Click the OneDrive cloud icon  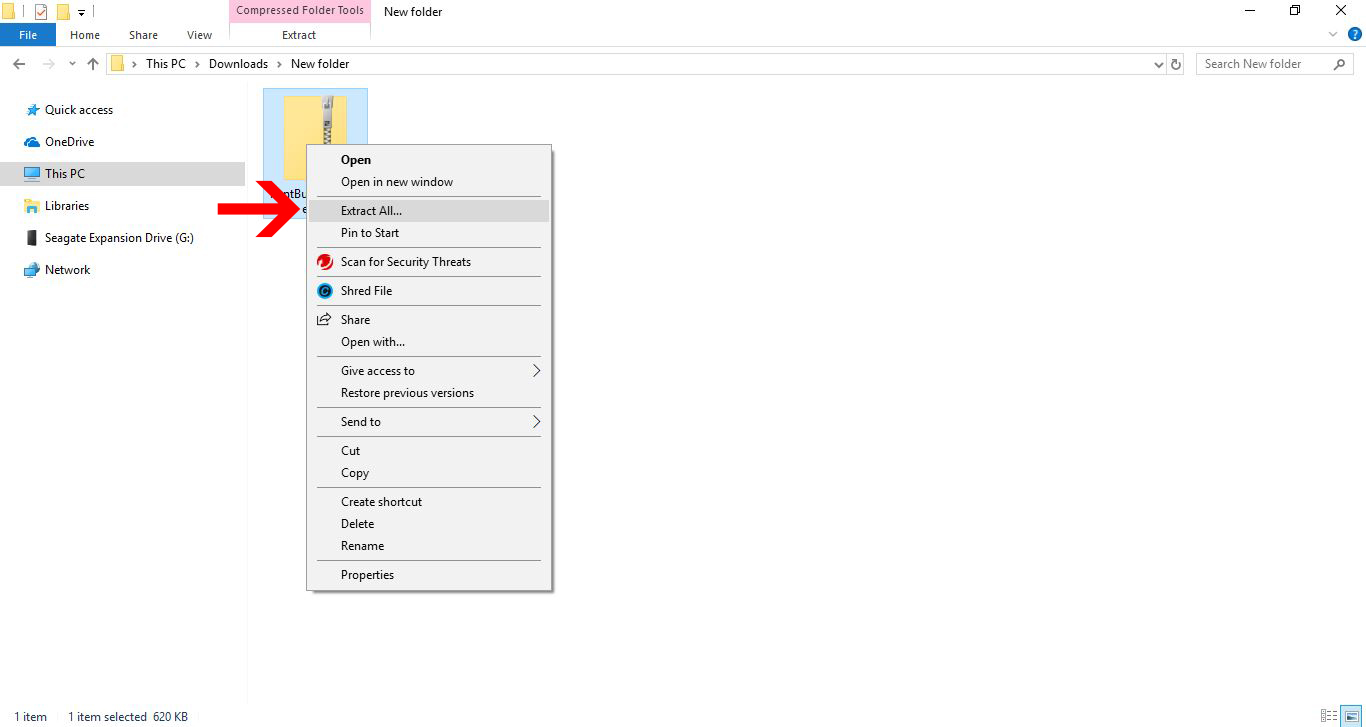pyautogui.click(x=32, y=142)
